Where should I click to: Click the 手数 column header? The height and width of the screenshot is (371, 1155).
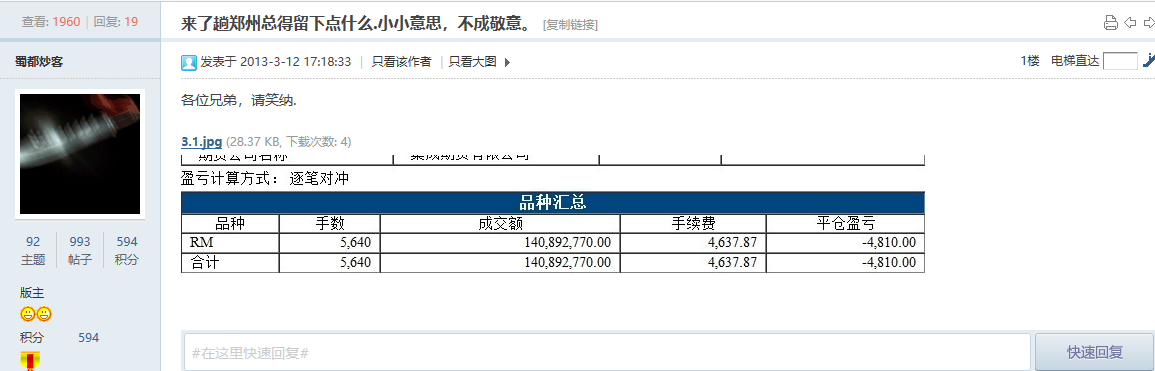(329, 224)
